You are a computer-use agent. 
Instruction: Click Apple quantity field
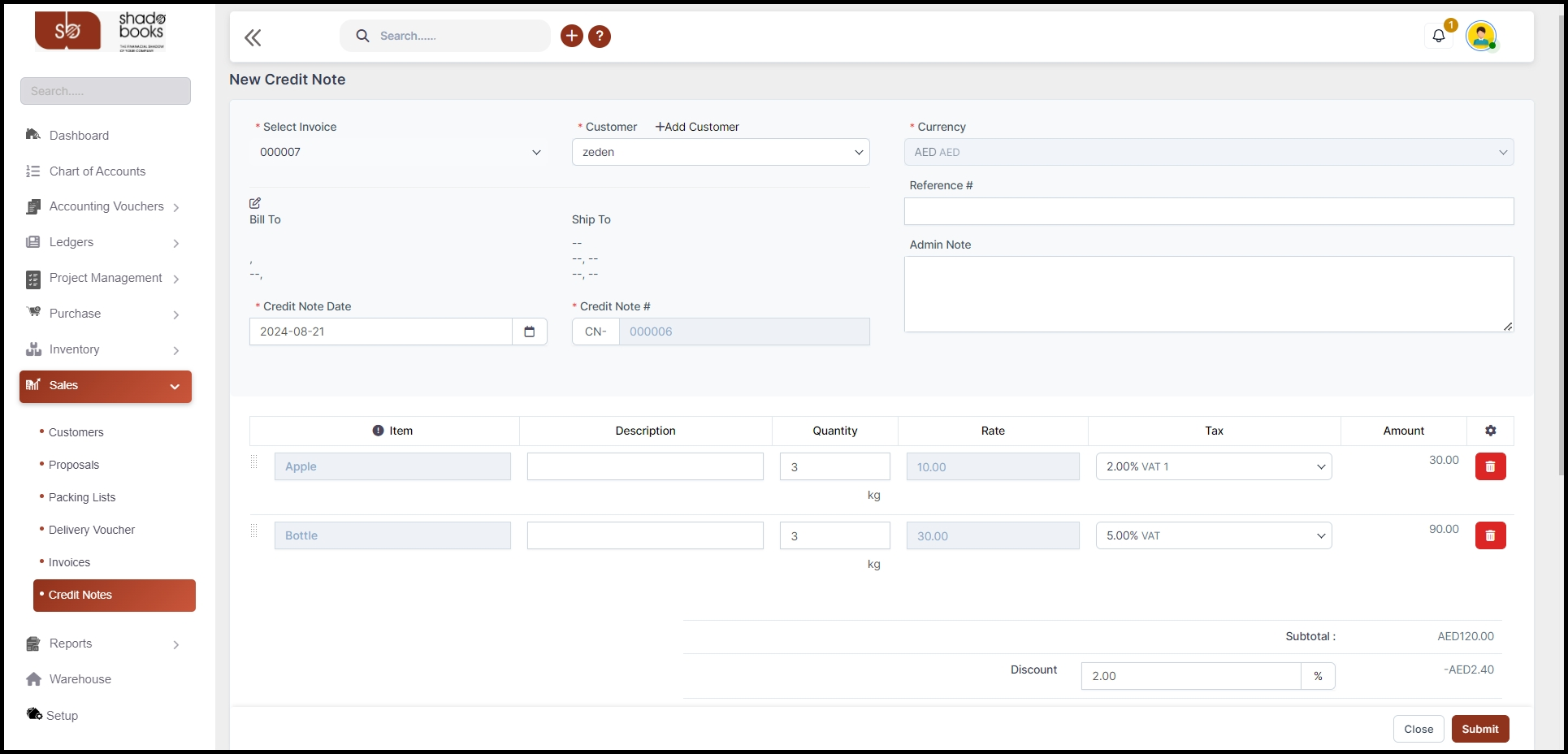point(835,466)
